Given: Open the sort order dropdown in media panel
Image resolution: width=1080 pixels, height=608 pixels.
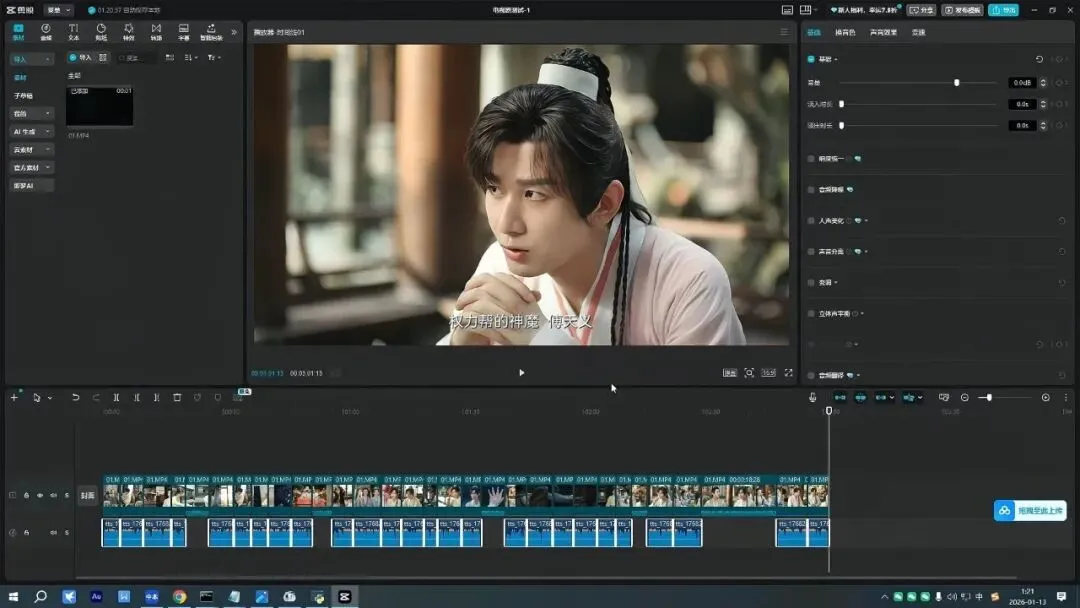Looking at the screenshot, I should (x=191, y=58).
